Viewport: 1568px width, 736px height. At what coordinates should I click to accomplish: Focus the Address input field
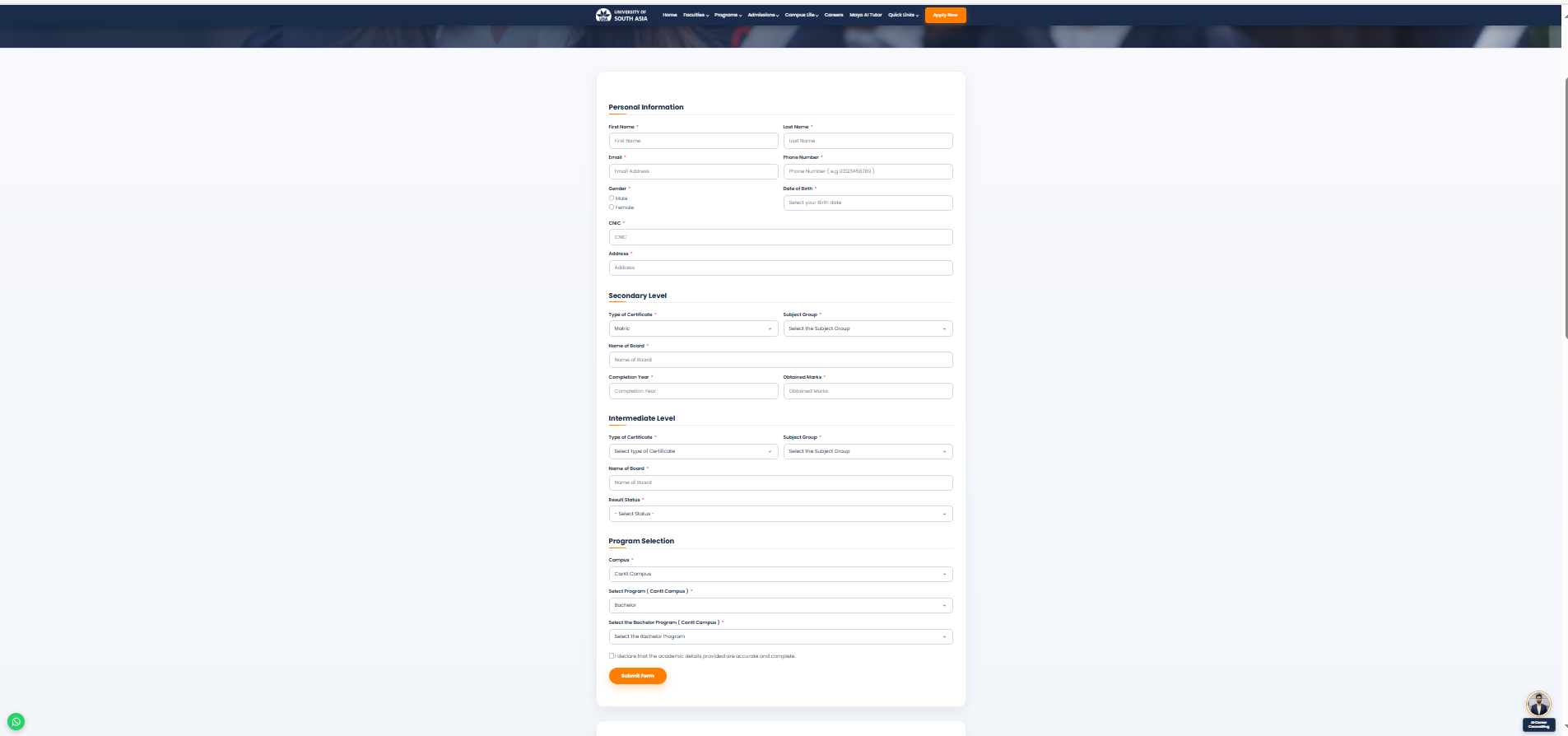point(780,268)
